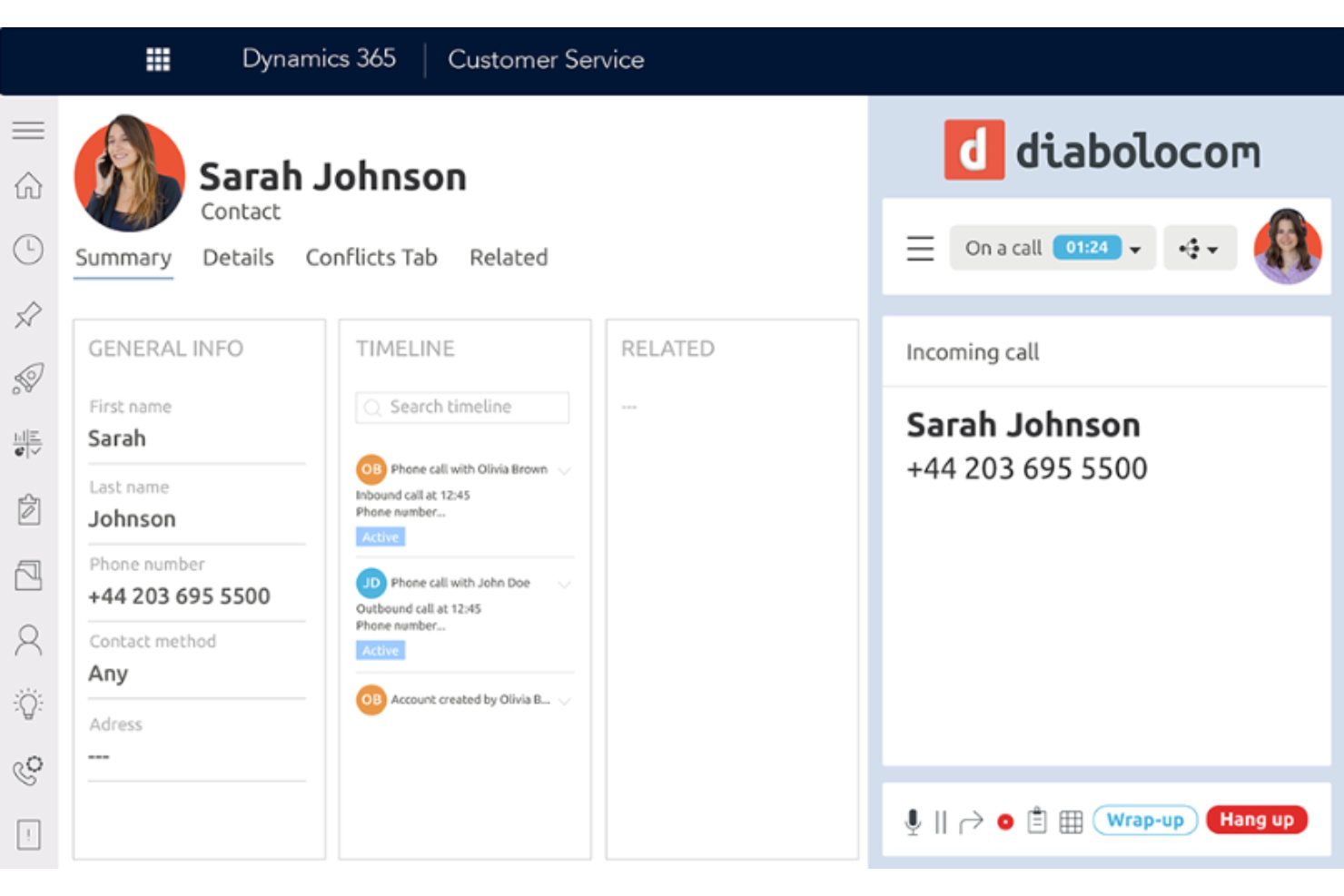
Task: Open the dashboards chart icon in sidebar
Action: 28,444
